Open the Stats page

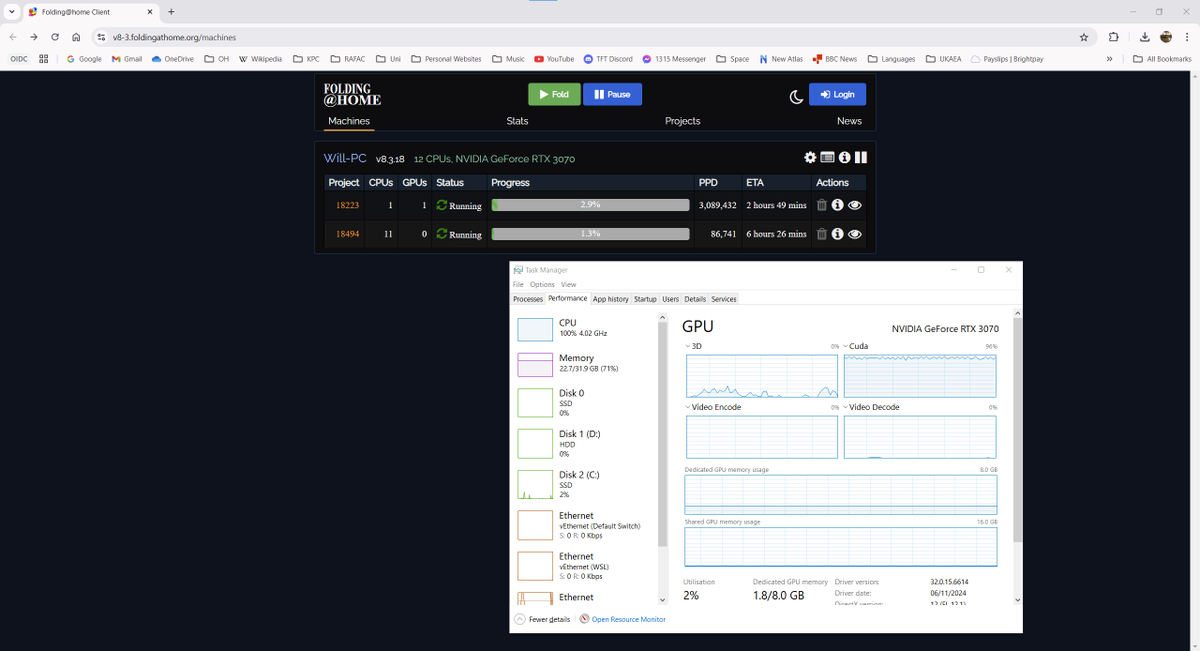(x=517, y=121)
